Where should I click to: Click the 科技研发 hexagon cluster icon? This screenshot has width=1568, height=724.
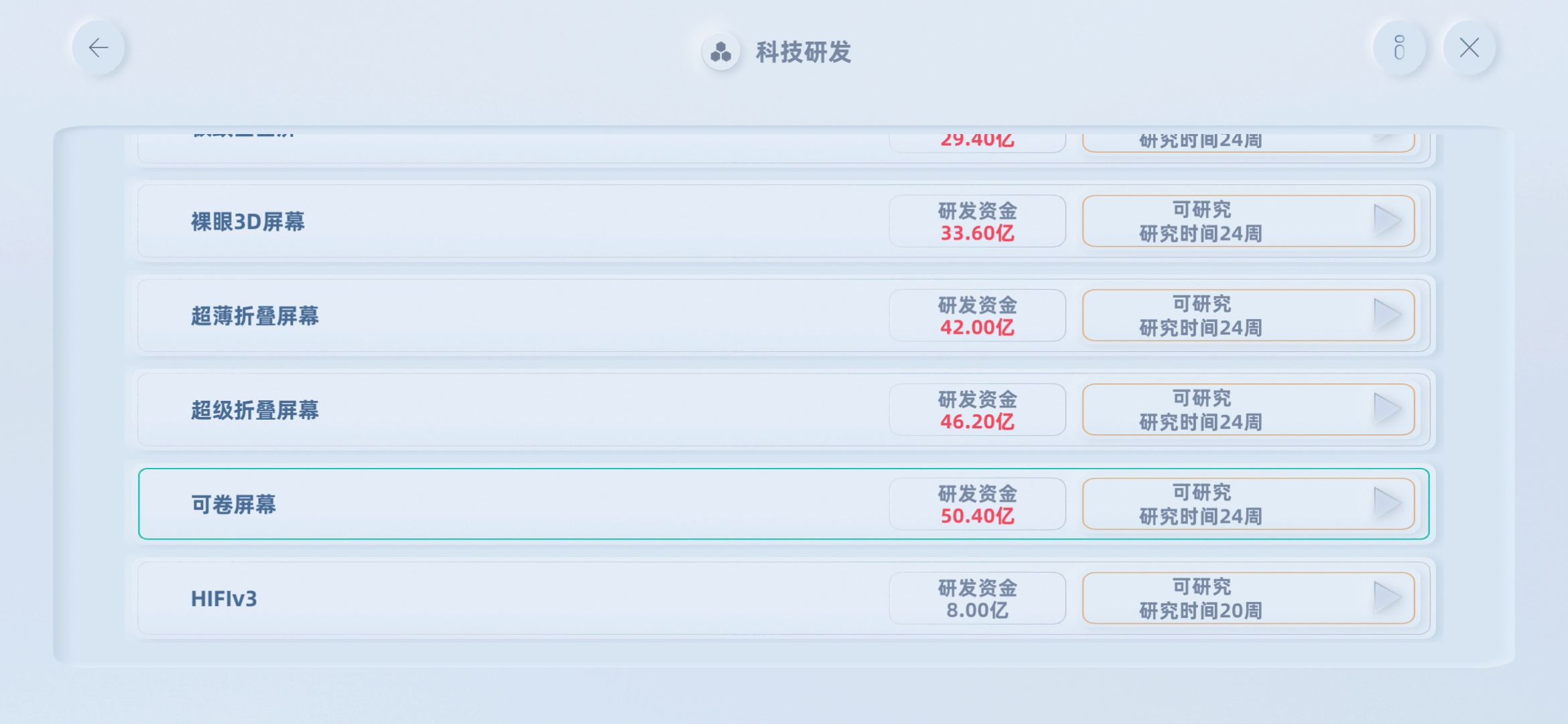[720, 52]
